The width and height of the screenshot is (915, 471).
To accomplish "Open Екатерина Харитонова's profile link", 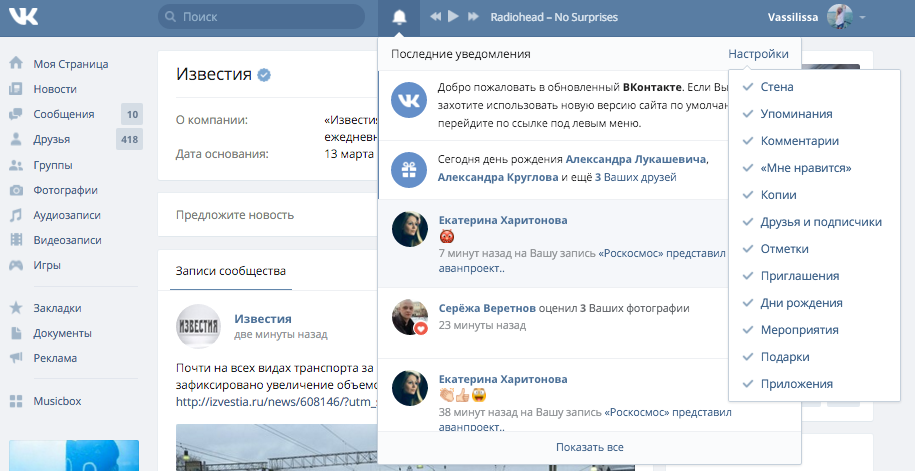I will 503,220.
